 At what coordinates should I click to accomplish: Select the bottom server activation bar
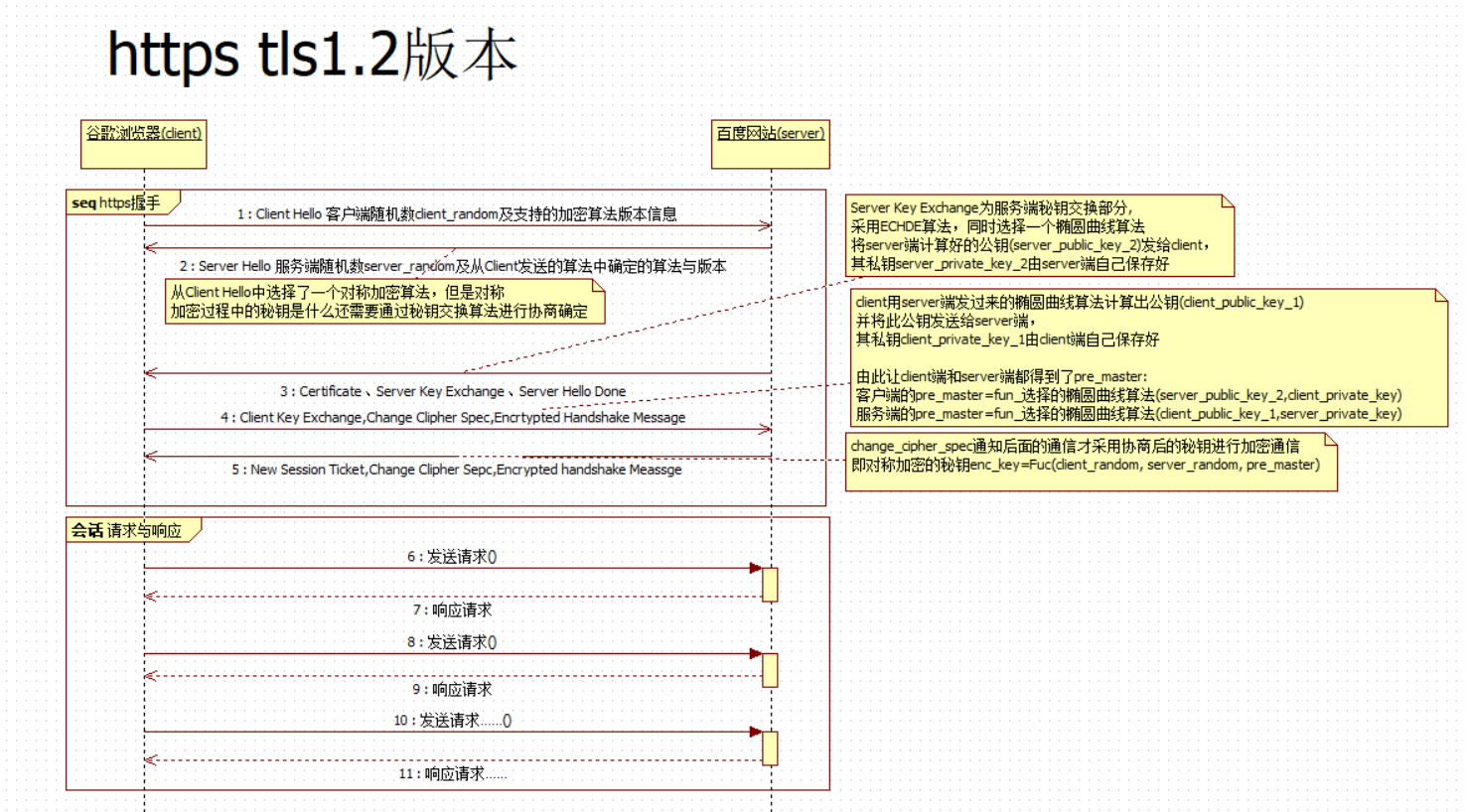tap(770, 749)
